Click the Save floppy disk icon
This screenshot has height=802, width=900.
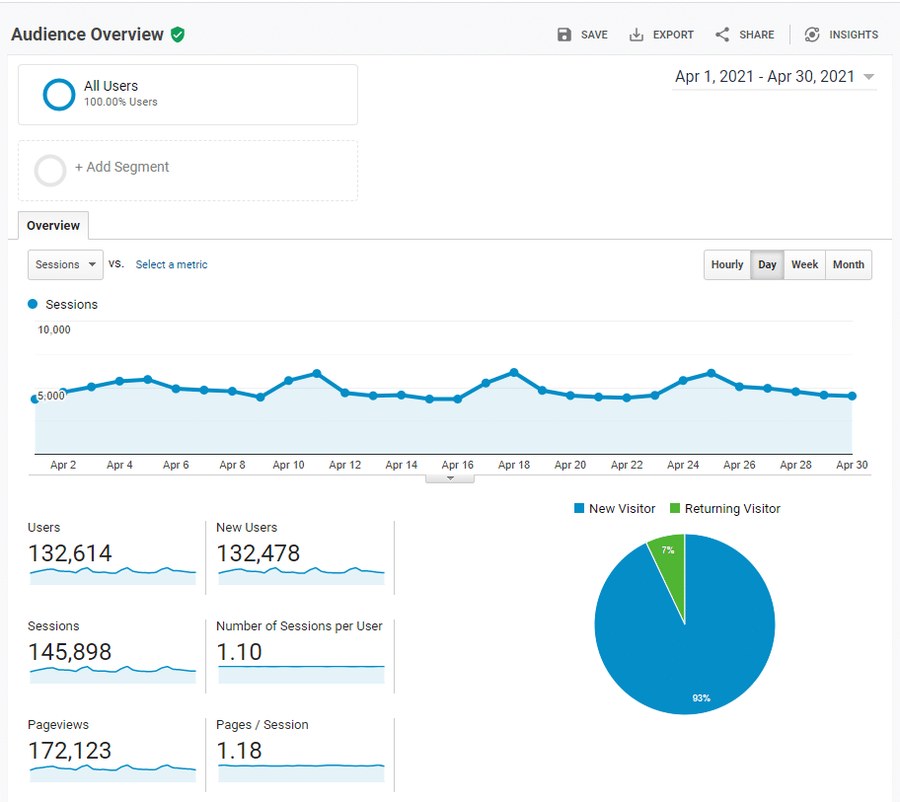[564, 34]
